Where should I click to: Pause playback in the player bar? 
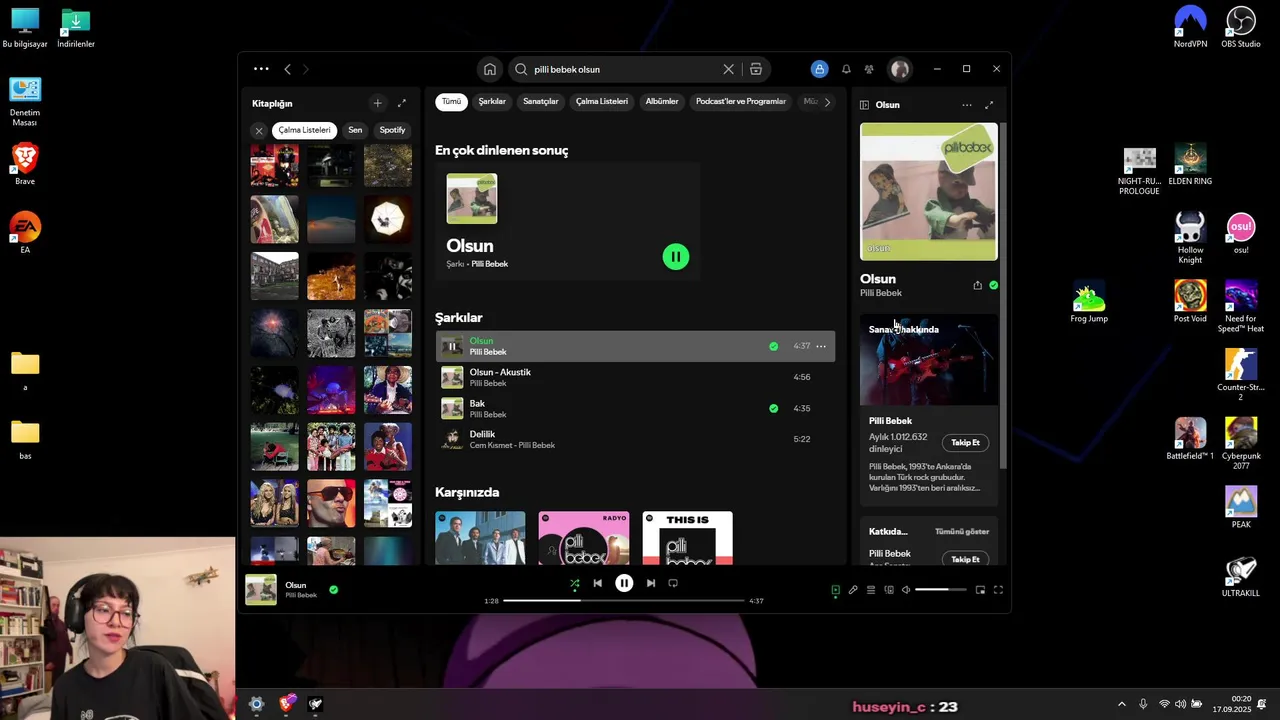click(x=624, y=583)
